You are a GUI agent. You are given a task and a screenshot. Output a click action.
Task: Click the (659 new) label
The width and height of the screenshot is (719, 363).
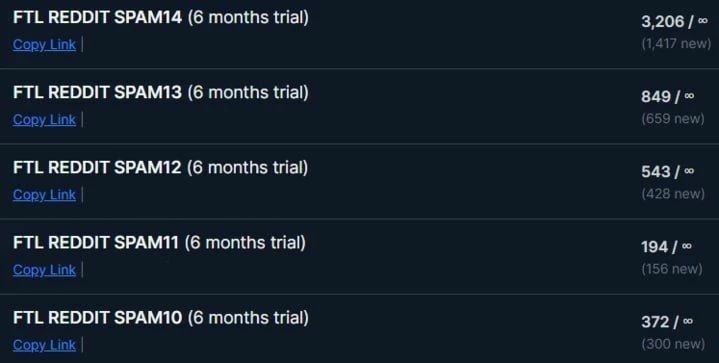[x=673, y=119]
